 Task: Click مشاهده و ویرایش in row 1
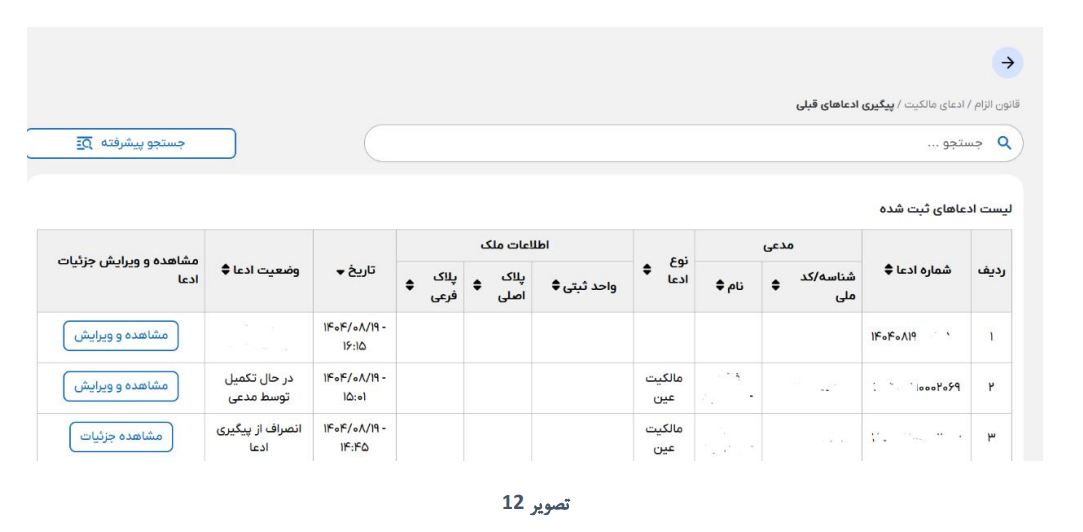(x=121, y=336)
